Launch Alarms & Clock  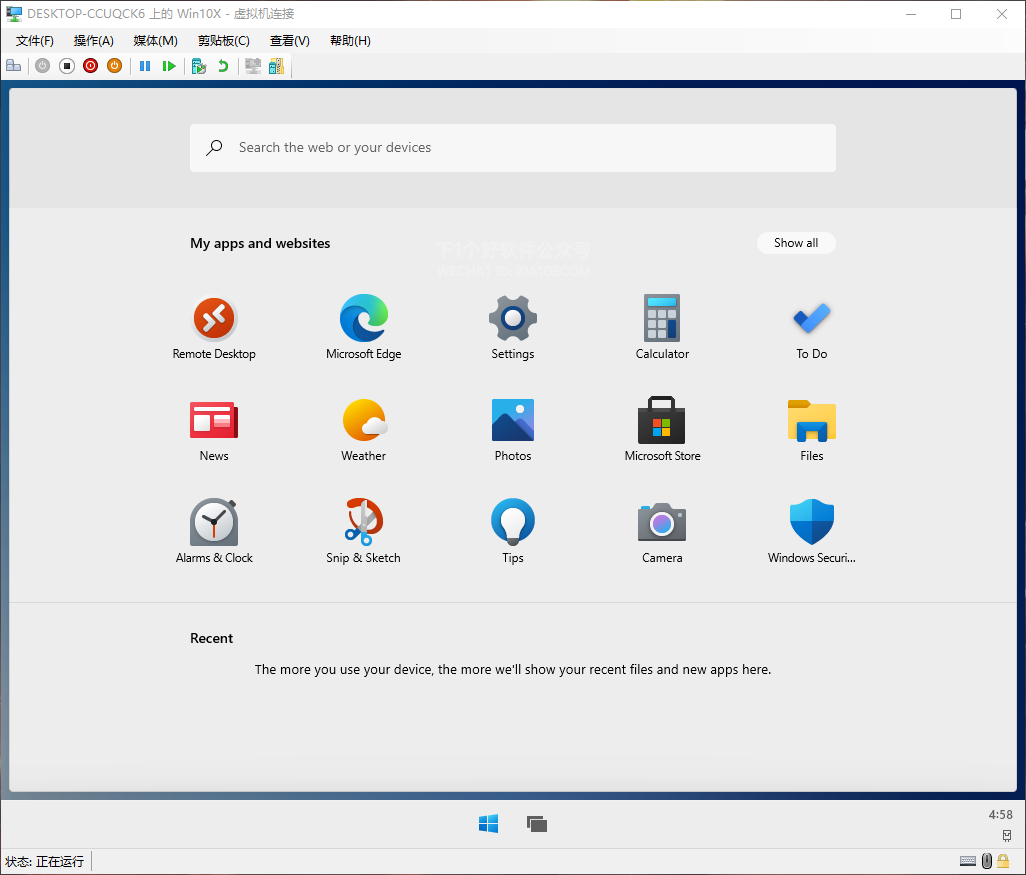point(214,531)
